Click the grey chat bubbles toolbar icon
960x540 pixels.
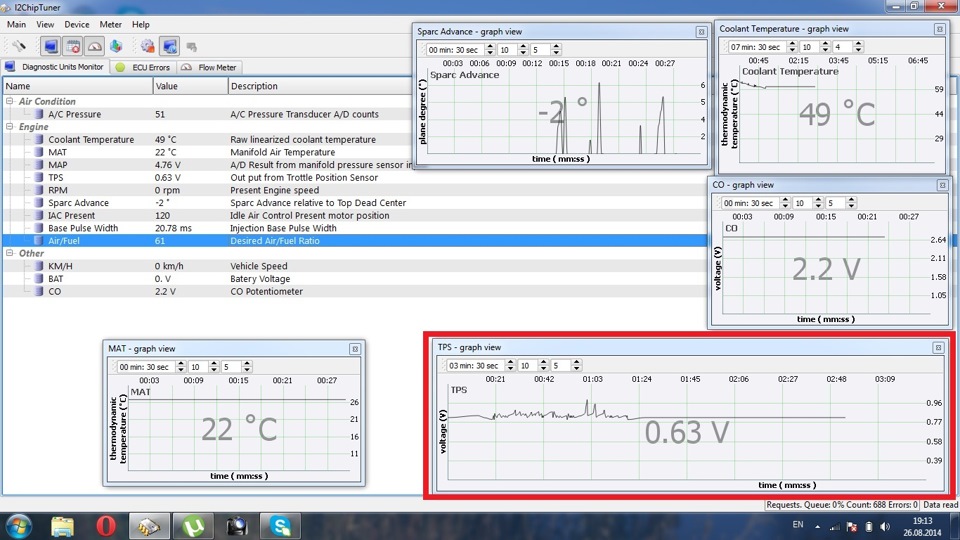pyautogui.click(x=192, y=47)
